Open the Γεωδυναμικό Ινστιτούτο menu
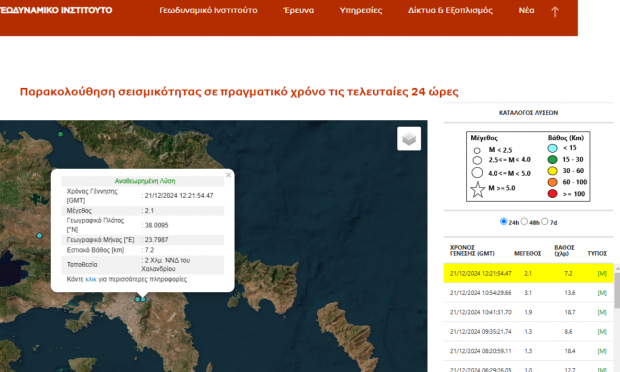The height and width of the screenshot is (372, 620). [x=208, y=10]
